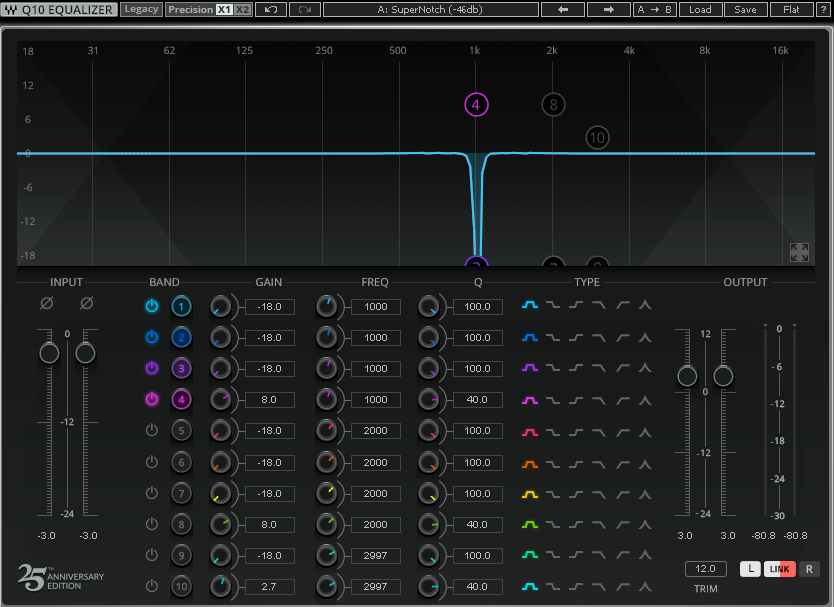
Task: Click band 1 number selector
Action: tap(181, 306)
